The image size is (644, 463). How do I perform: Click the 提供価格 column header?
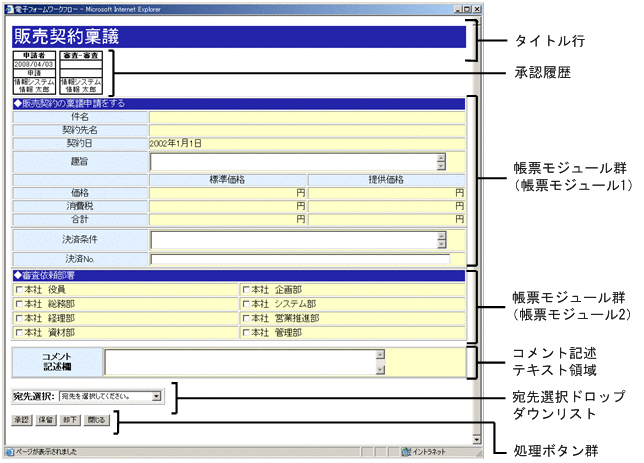[x=386, y=180]
